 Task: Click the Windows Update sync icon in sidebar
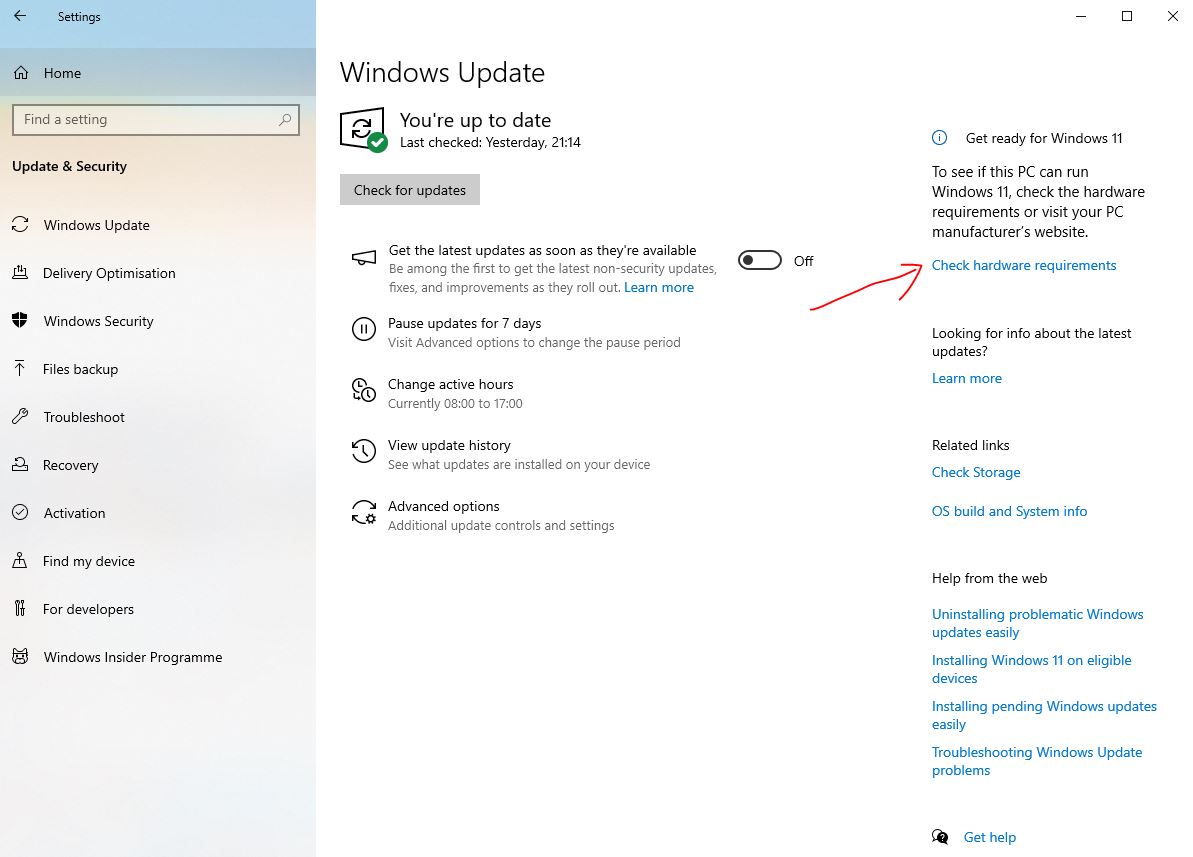click(x=21, y=225)
